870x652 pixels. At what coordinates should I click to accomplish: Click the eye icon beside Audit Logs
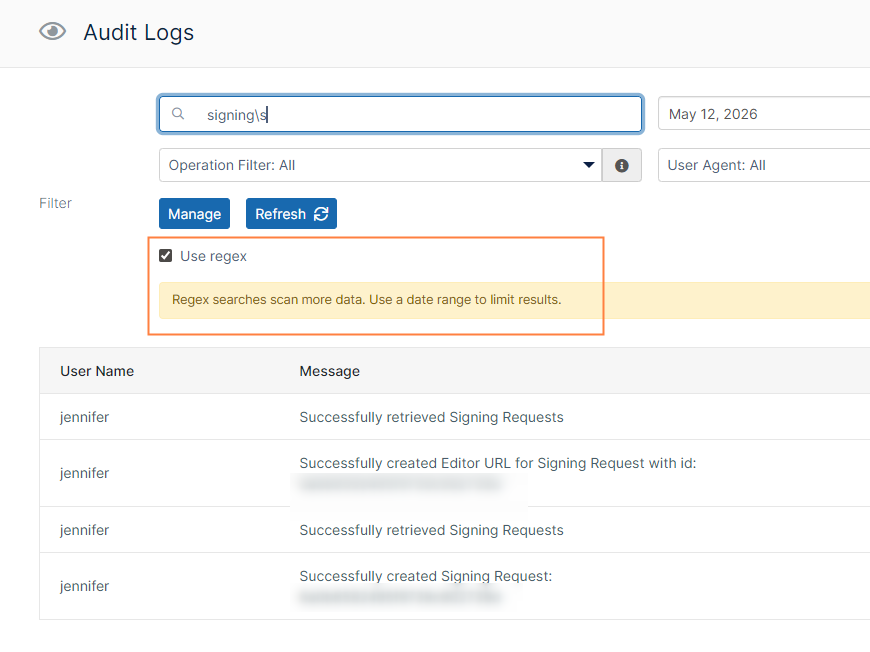pyautogui.click(x=53, y=32)
